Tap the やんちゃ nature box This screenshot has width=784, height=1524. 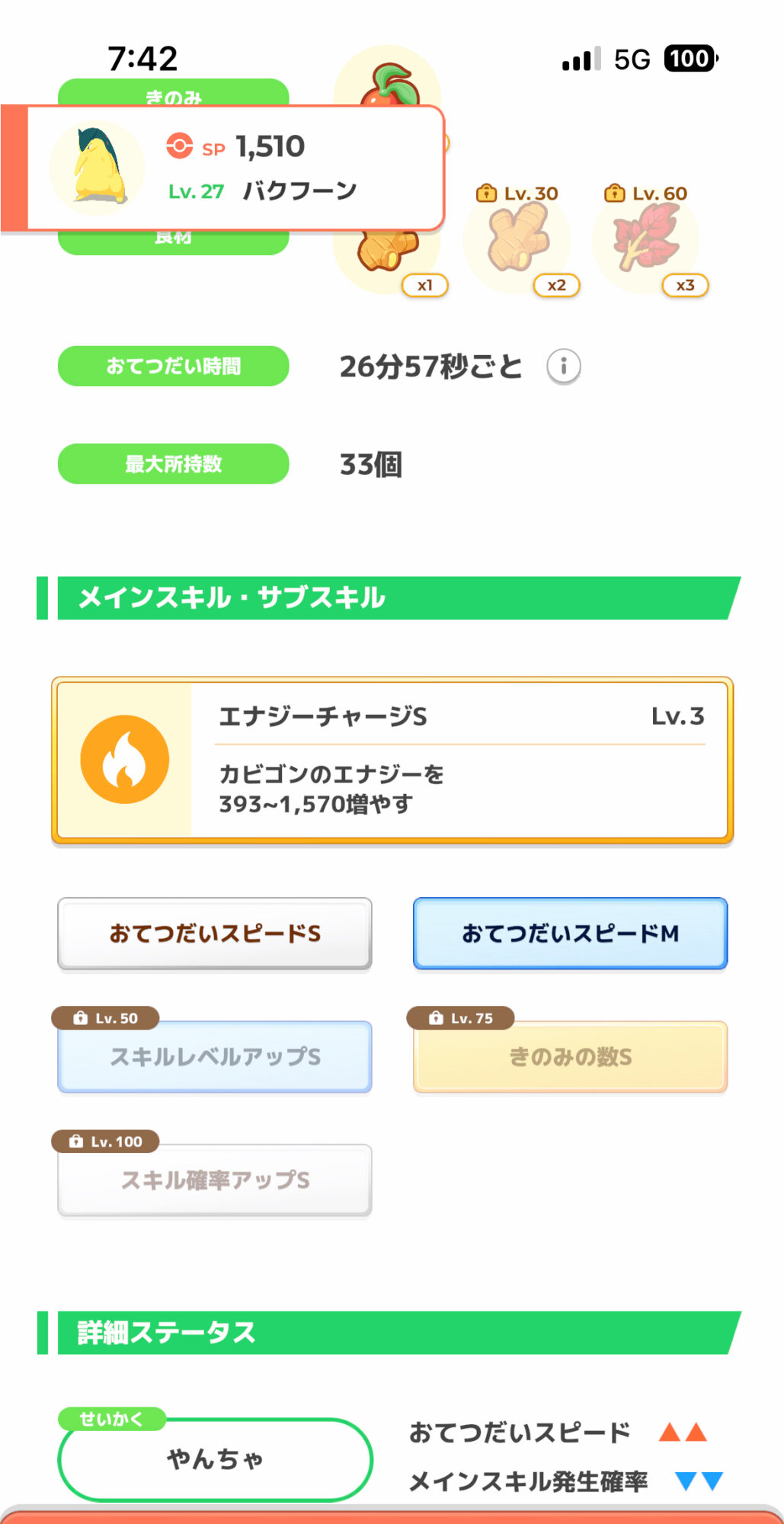pyautogui.click(x=215, y=1459)
